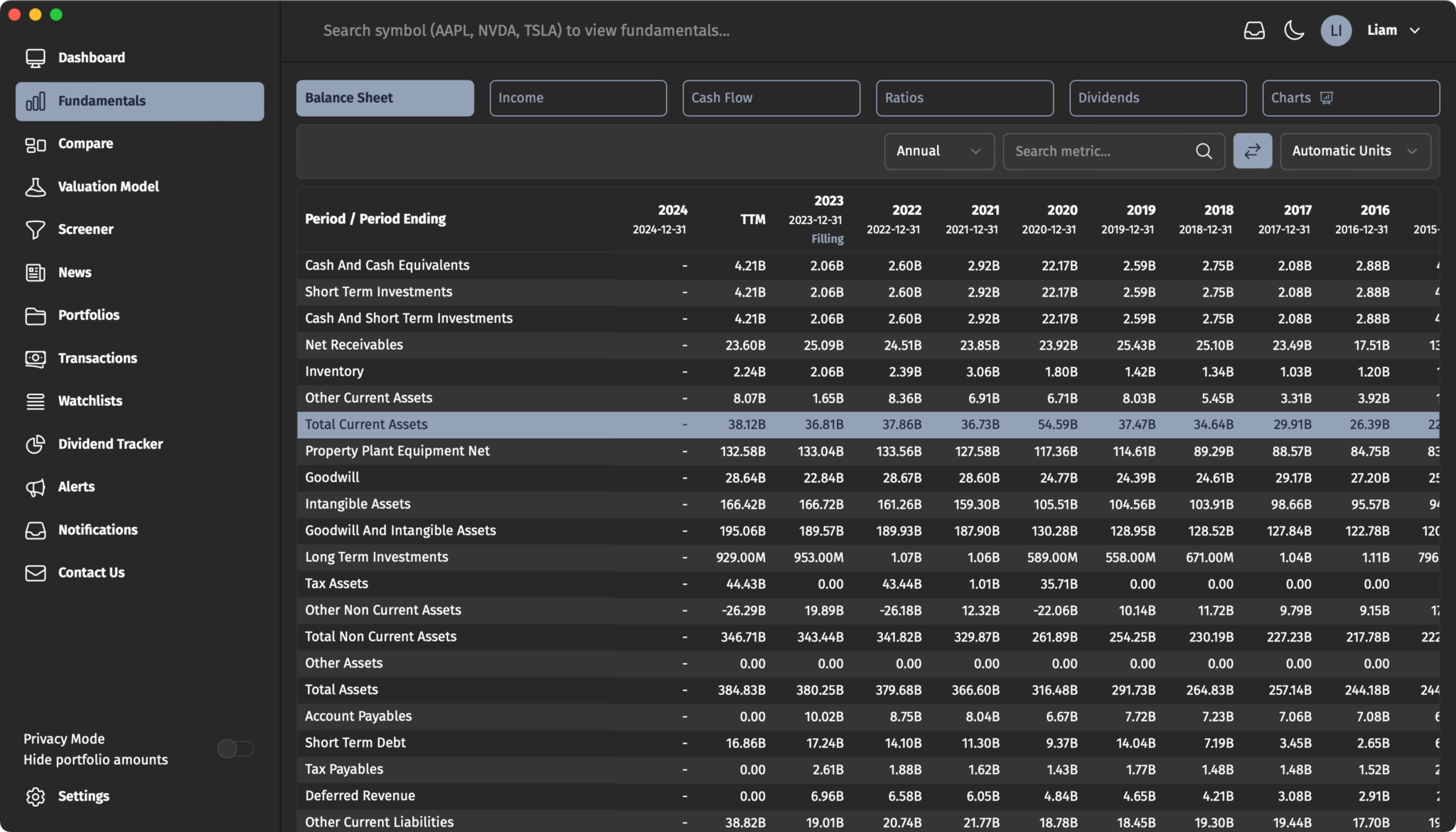Click the Property Plant Equipment Net row

pos(868,452)
